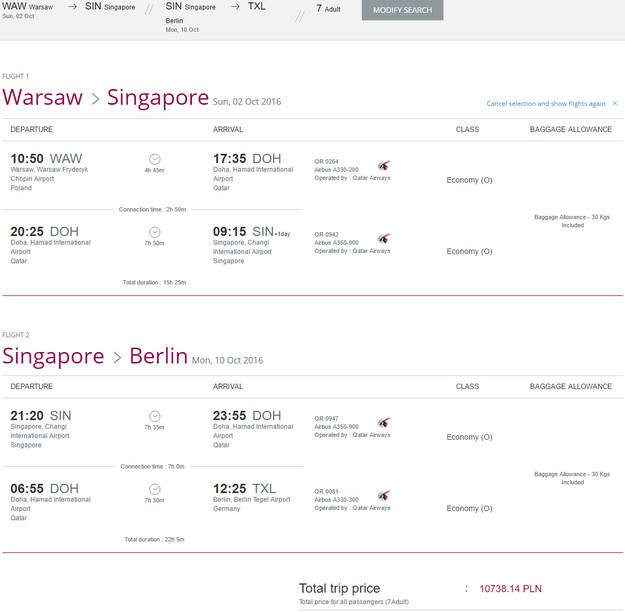Image resolution: width=625 pixels, height=612 pixels.
Task: Click aircraft type Airbus A330-300
Action: tap(336, 500)
